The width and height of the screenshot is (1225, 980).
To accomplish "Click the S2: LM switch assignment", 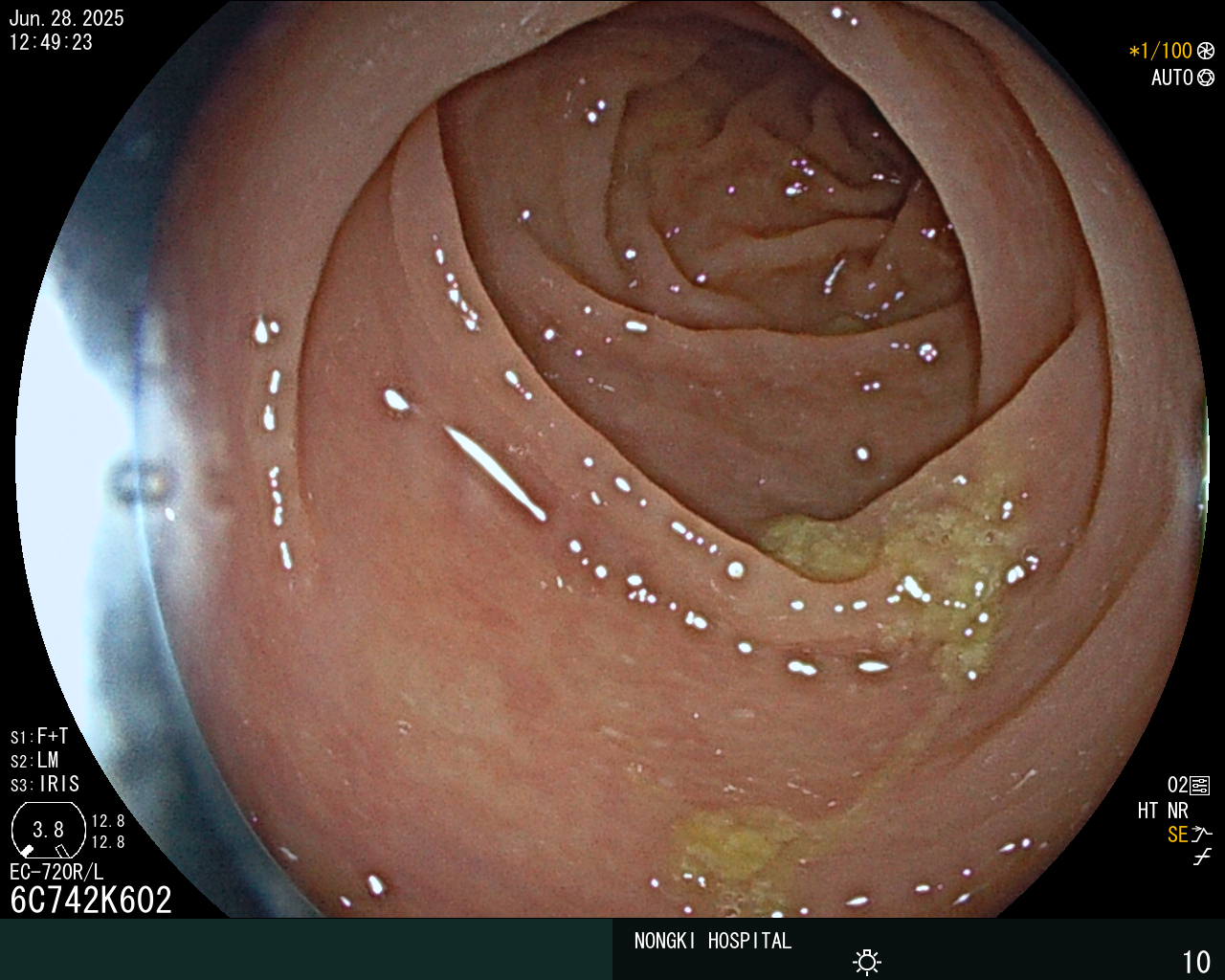I will pyautogui.click(x=34, y=760).
